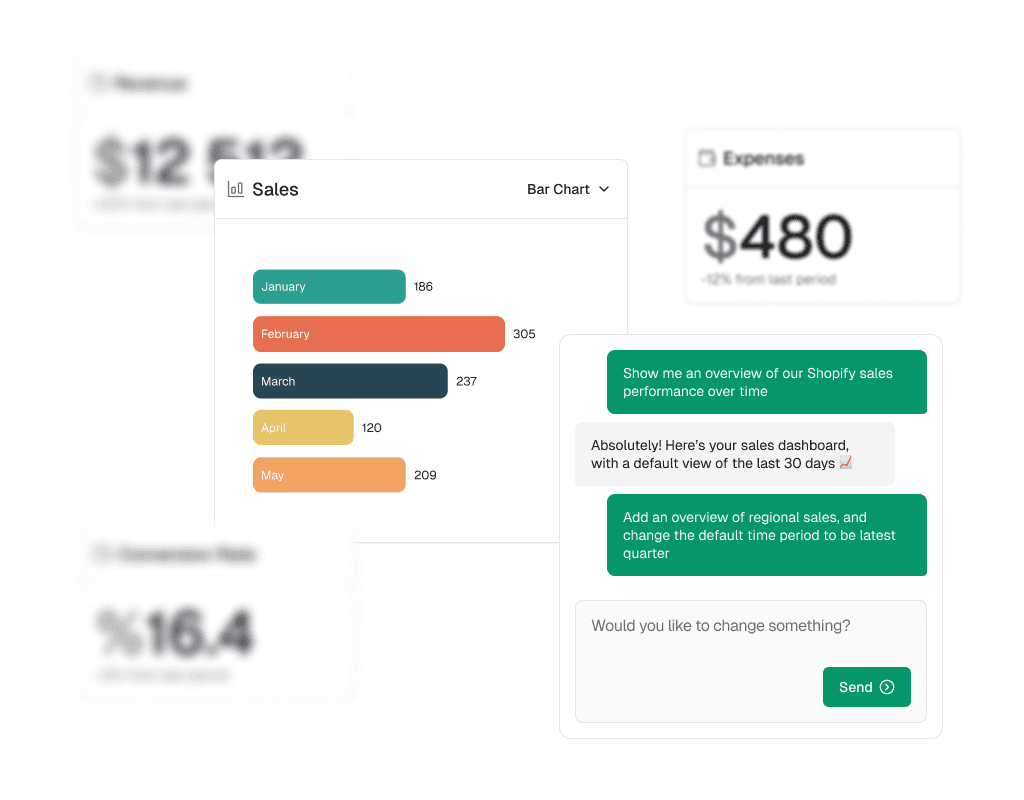1024x800 pixels.
Task: Click the icon beside the blurred Revenue title
Action: click(98, 84)
